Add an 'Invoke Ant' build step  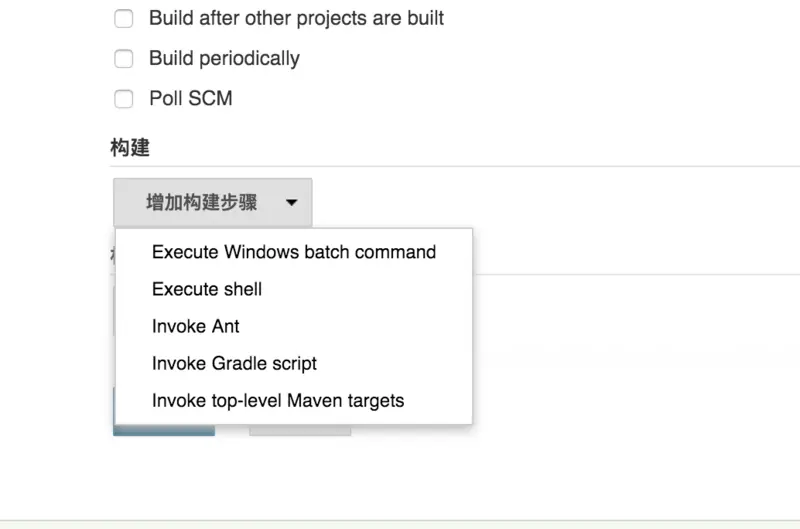[x=196, y=326]
